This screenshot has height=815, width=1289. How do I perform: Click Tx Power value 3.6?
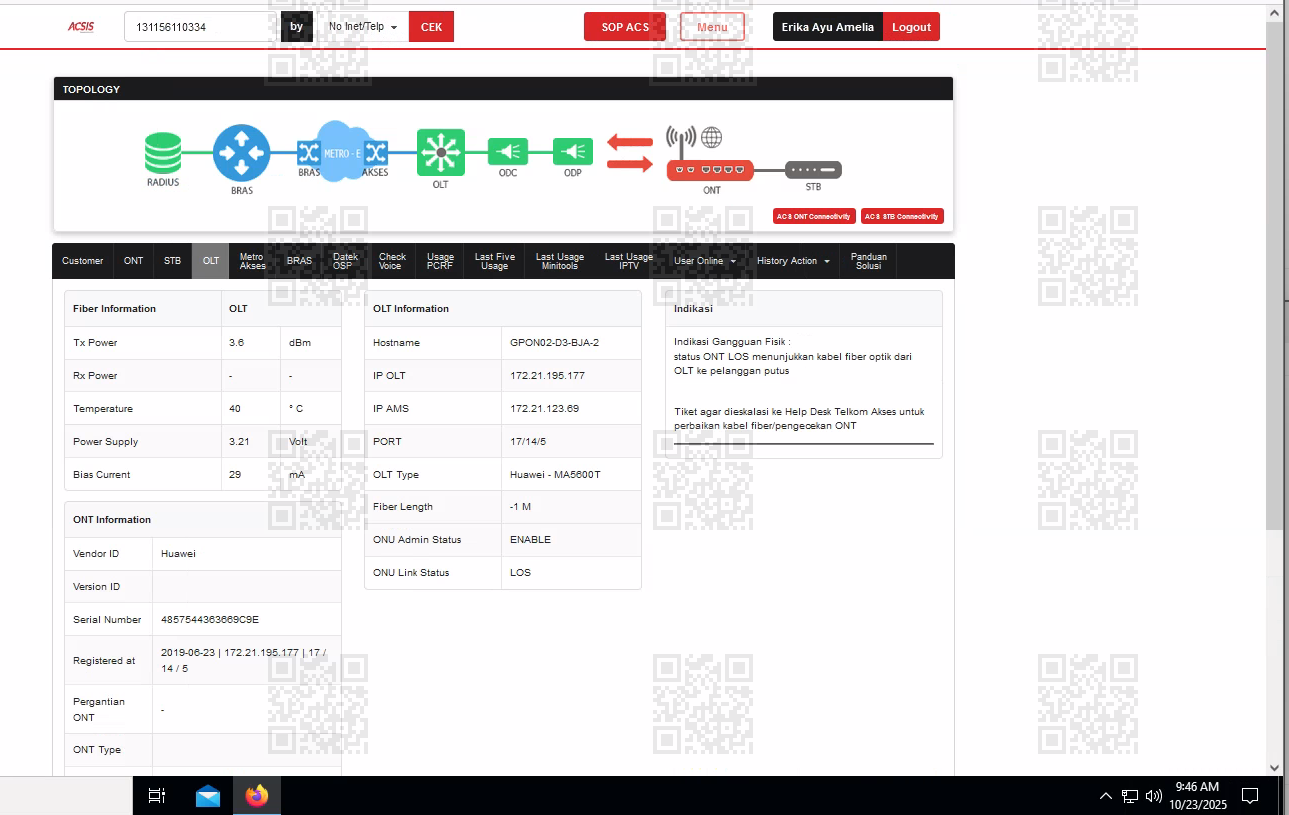click(237, 343)
